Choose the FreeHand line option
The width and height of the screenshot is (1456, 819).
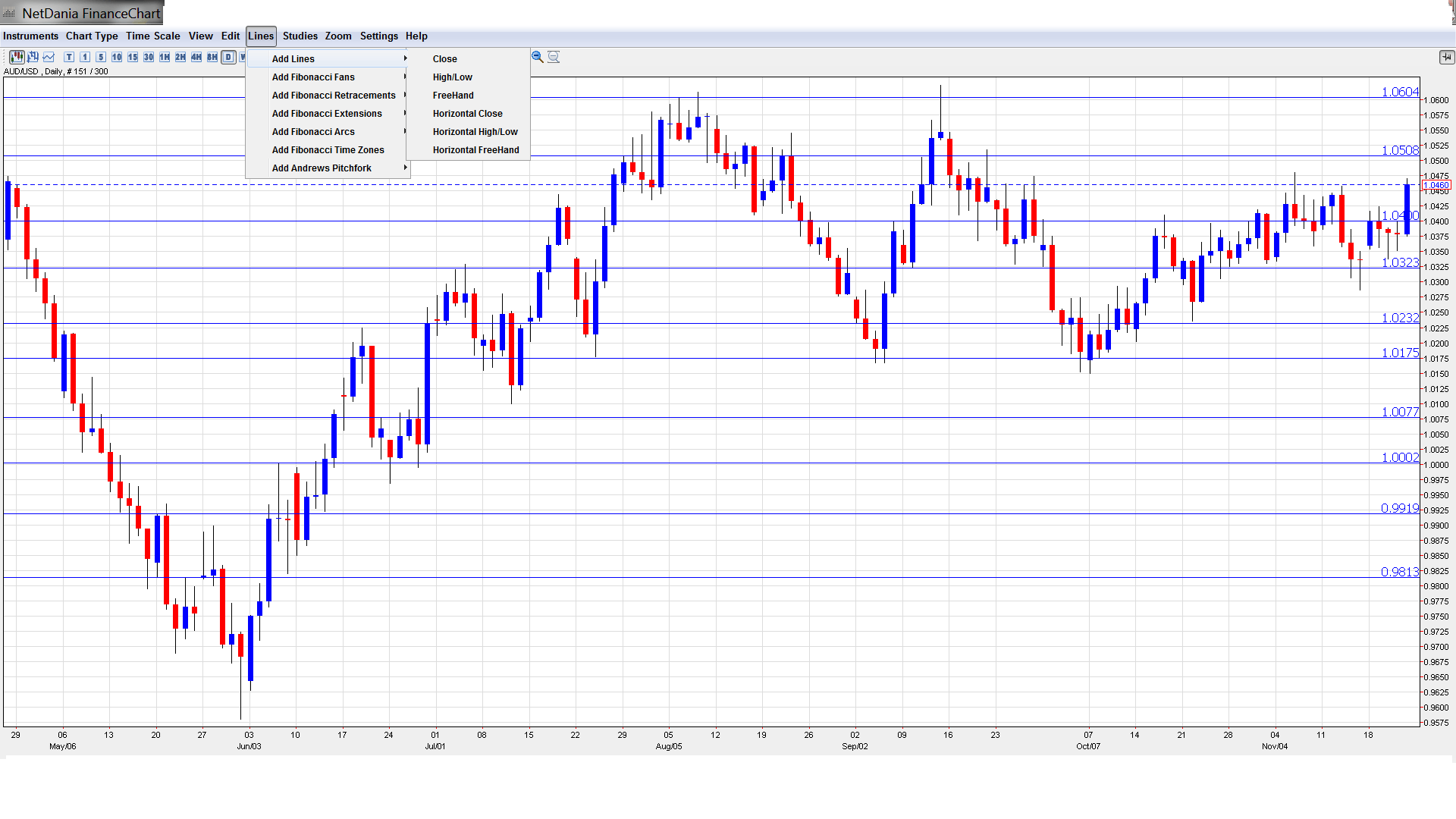(453, 96)
